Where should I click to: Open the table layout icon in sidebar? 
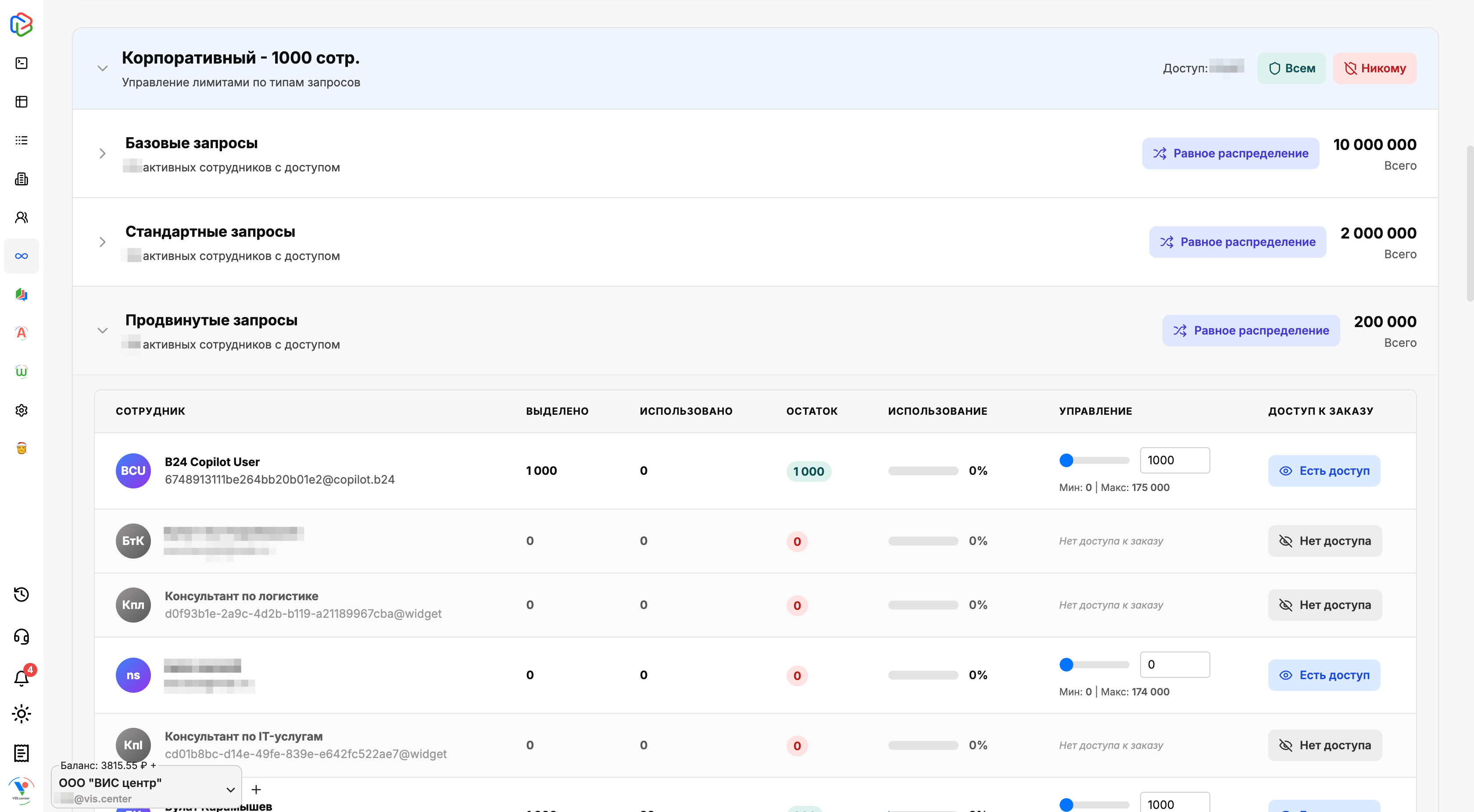[x=22, y=102]
